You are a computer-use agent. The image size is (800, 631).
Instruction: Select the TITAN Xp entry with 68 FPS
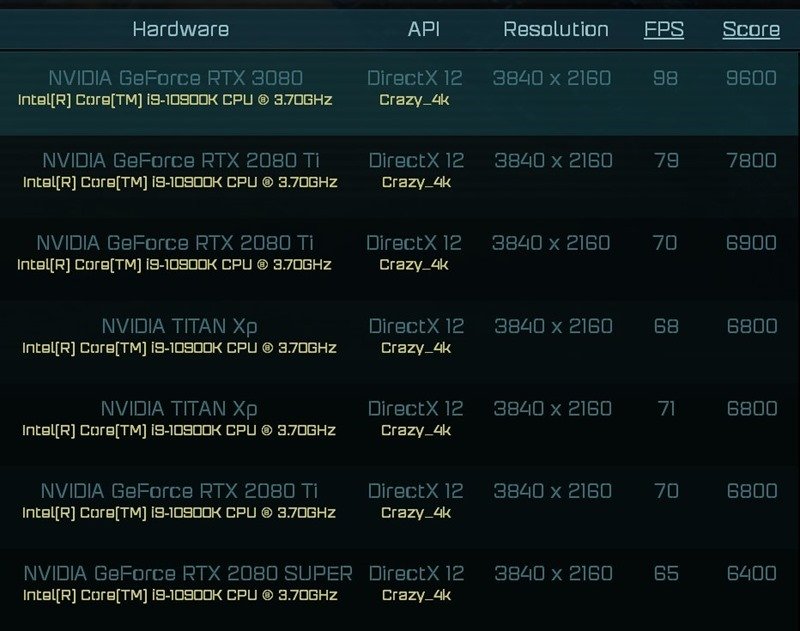(180, 326)
